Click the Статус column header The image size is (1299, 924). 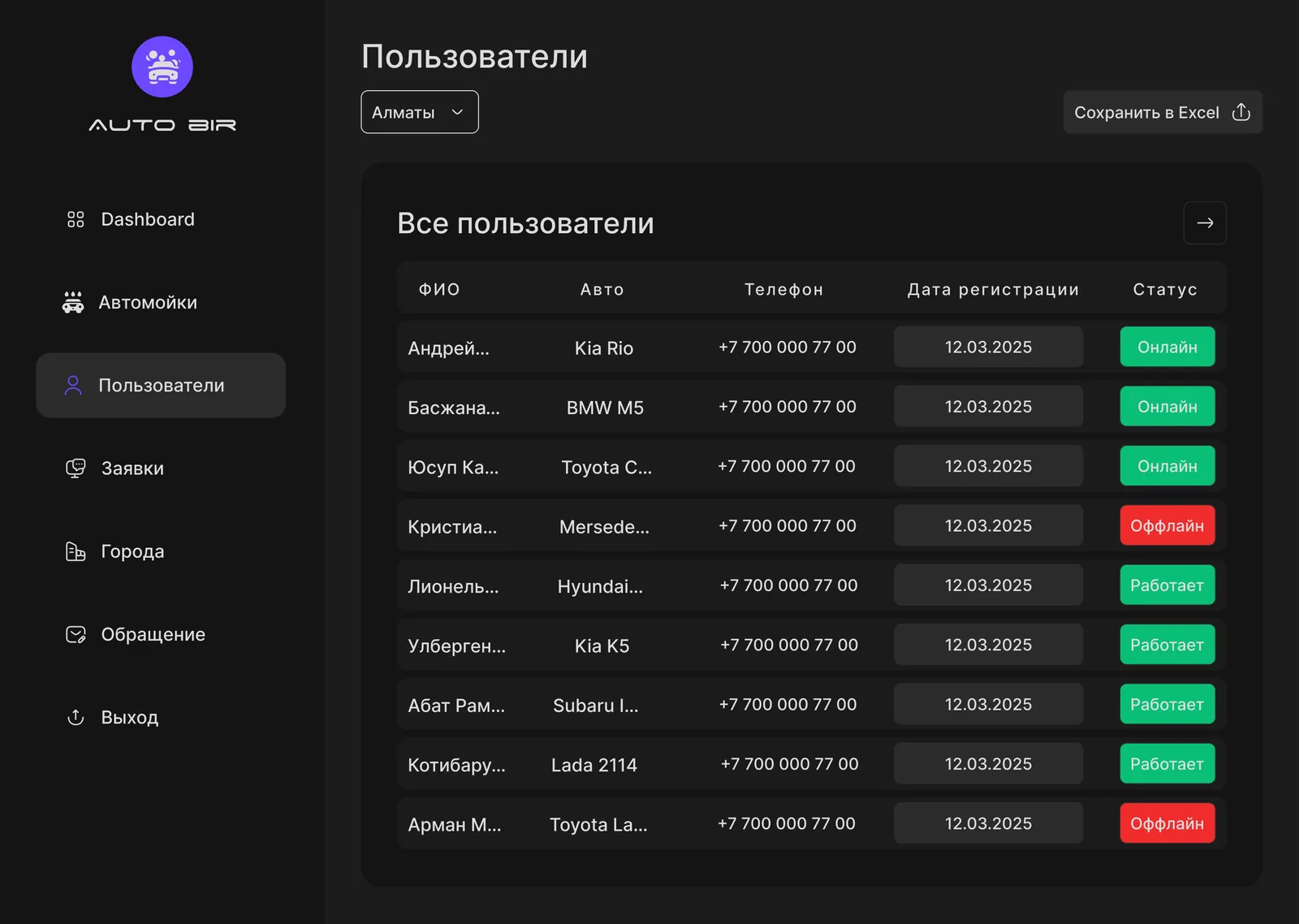point(1165,289)
